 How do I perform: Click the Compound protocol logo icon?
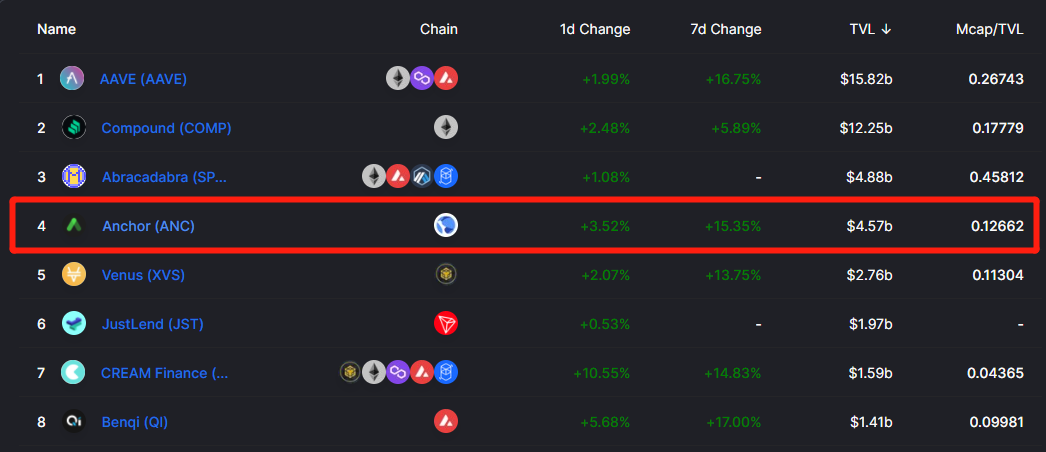pyautogui.click(x=74, y=127)
